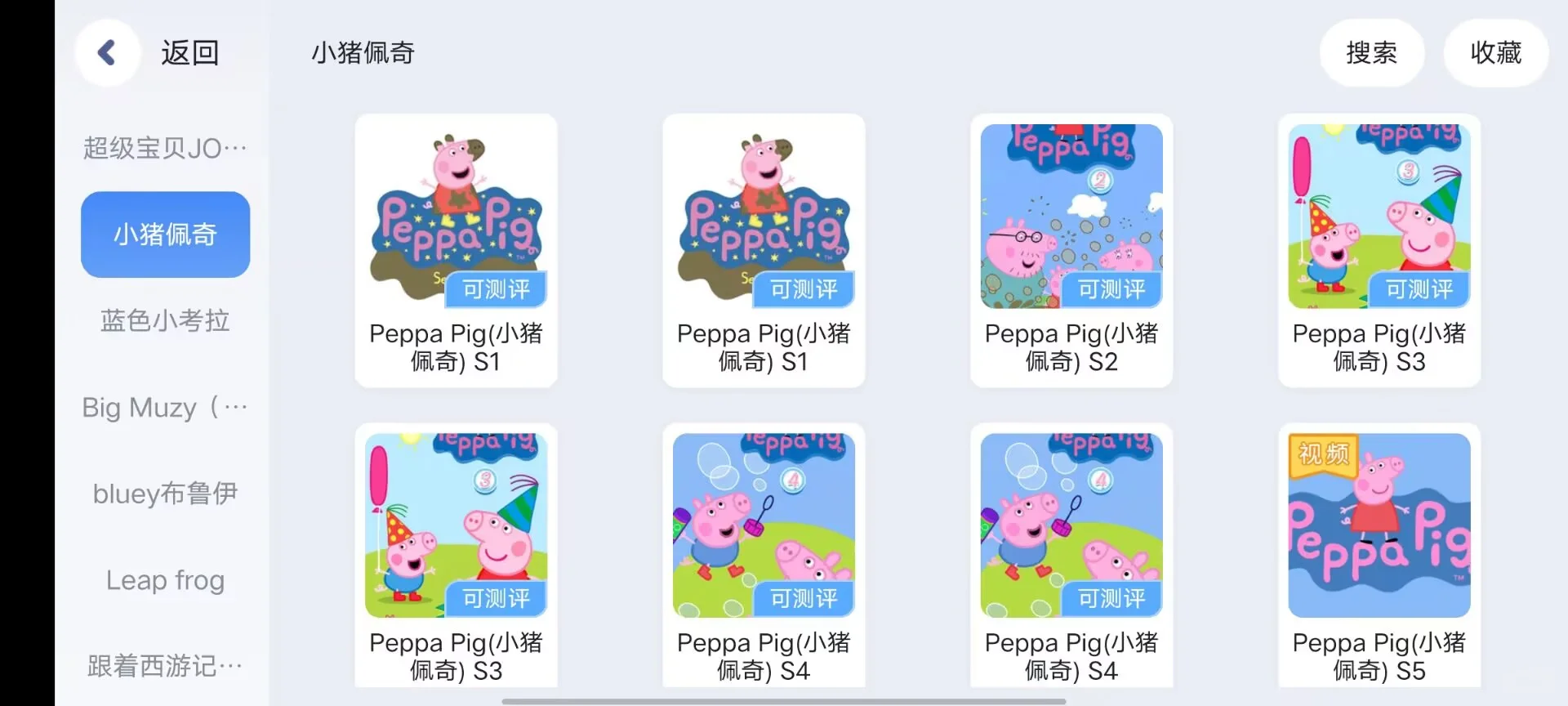1568x706 pixels.
Task: Open first Peppa Pig S1 cover
Action: click(456, 217)
